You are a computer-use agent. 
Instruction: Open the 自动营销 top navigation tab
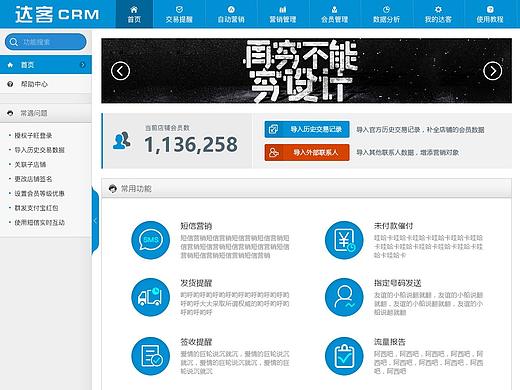click(231, 14)
